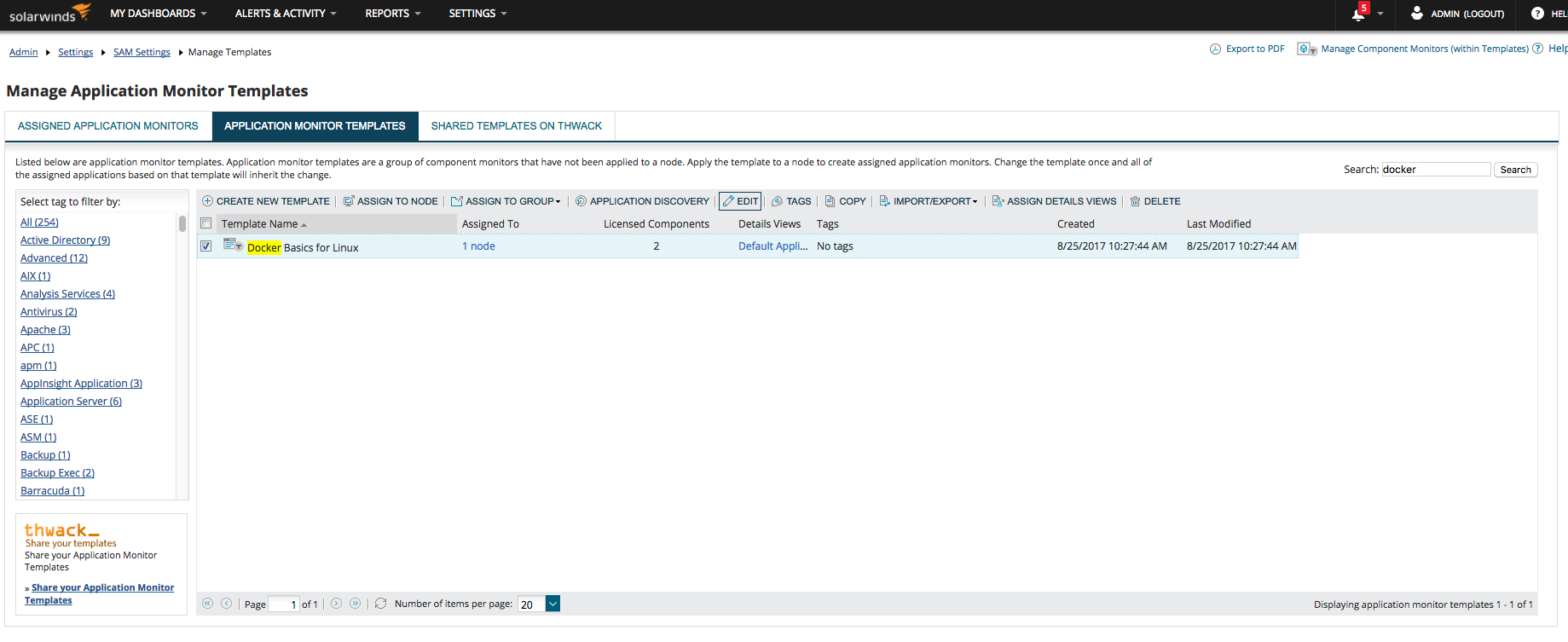Click the SAM Settings breadcrumb link
The width and height of the screenshot is (1568, 642).
click(142, 52)
